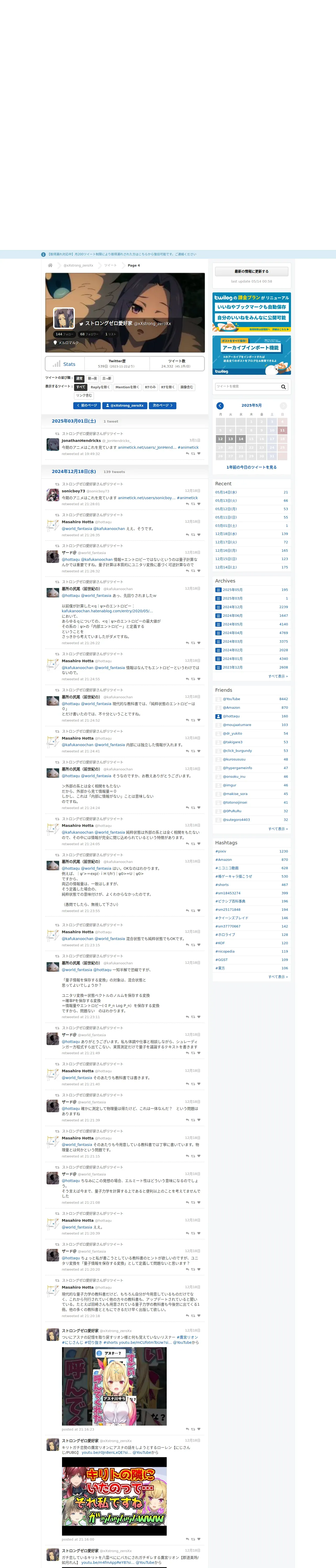Select calendar day 14
The image size is (336, 1568).
click(241, 439)
